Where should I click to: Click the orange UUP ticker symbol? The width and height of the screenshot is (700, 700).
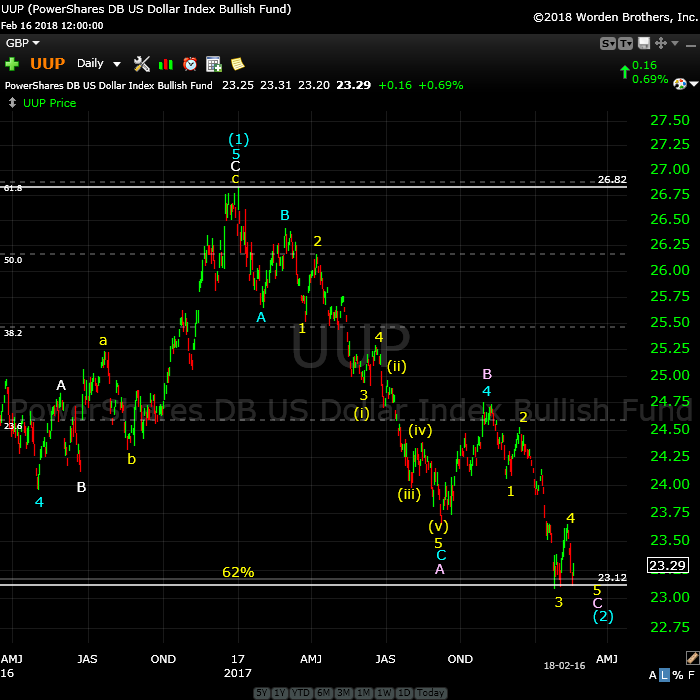coord(48,63)
